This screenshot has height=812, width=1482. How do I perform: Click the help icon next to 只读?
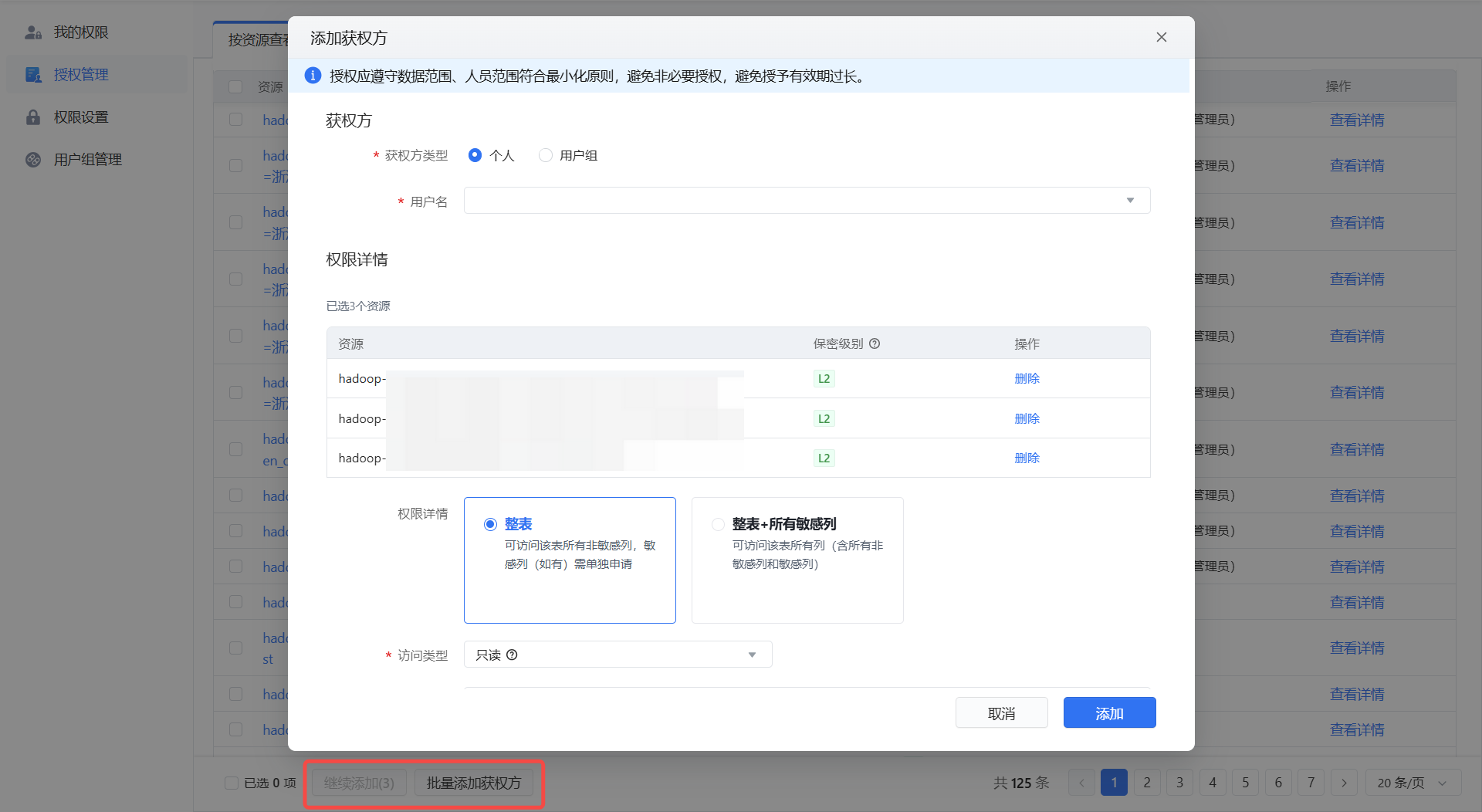click(512, 655)
